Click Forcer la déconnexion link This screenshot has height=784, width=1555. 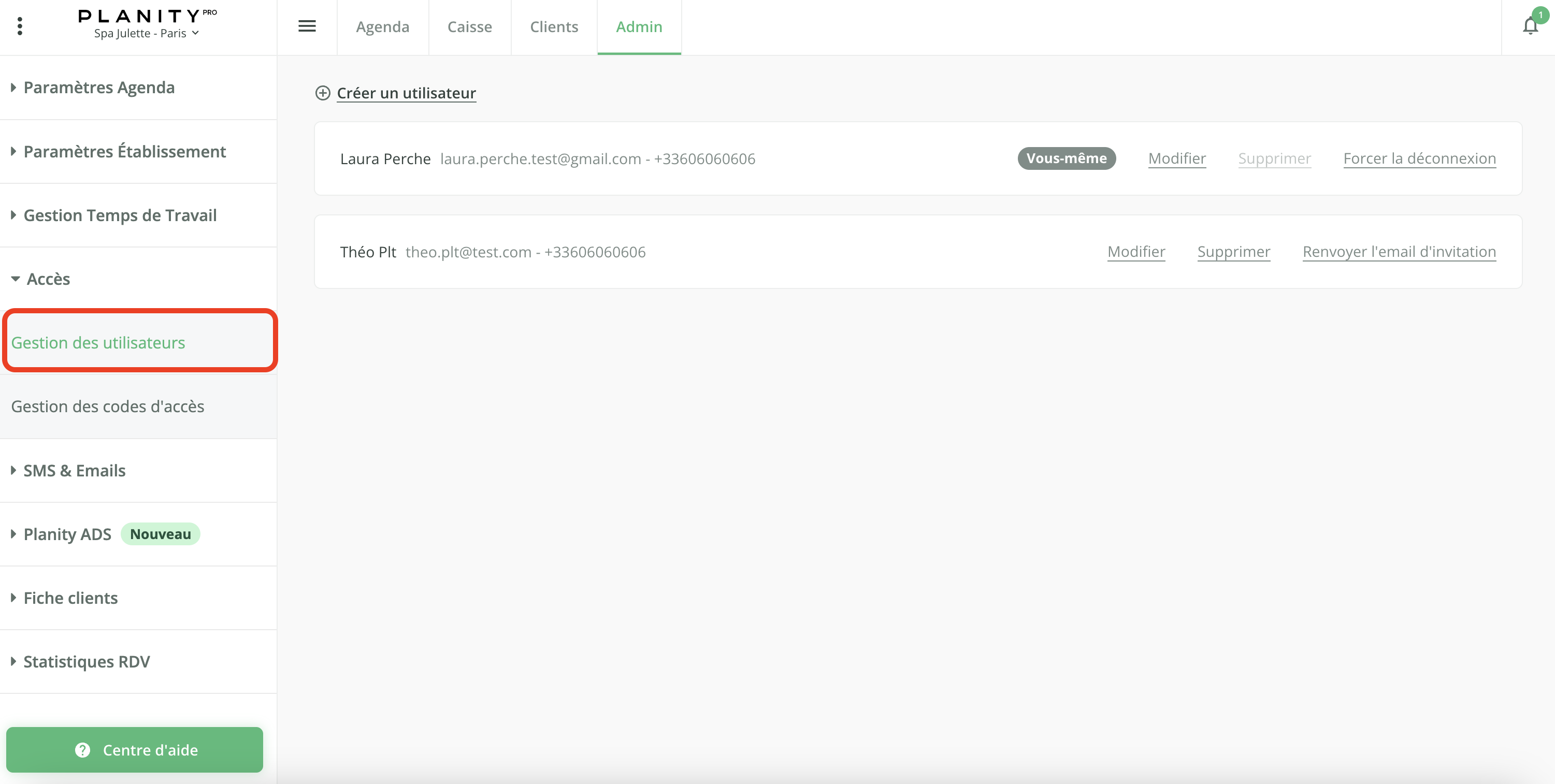click(x=1419, y=158)
